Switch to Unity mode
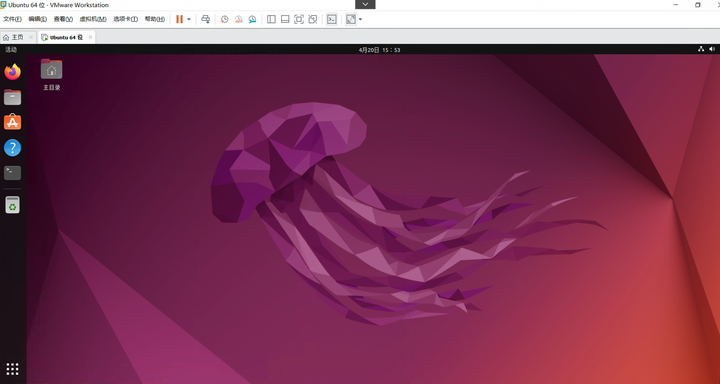Screen dimensions: 720x384 point(313,19)
